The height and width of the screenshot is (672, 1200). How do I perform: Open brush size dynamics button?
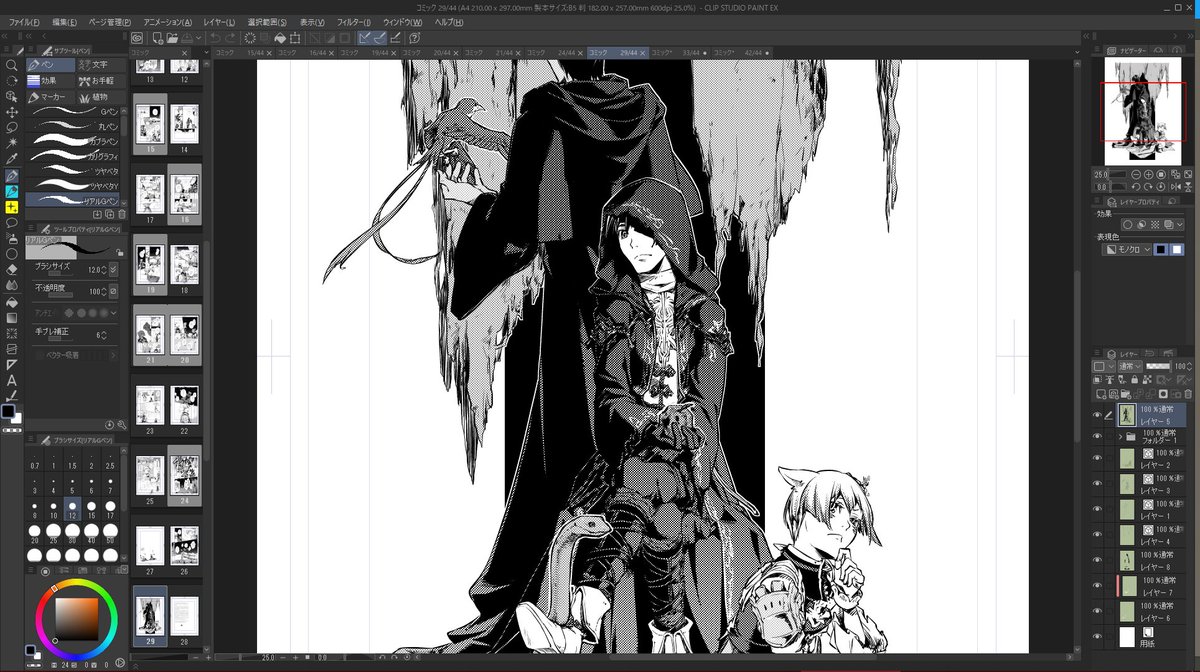tap(113, 269)
